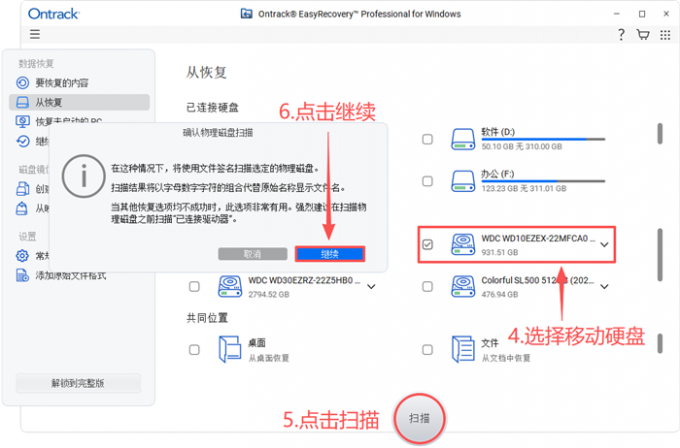The width and height of the screenshot is (680, 448).
Task: Click 继续 in the confirmation dialog
Action: pos(330,254)
